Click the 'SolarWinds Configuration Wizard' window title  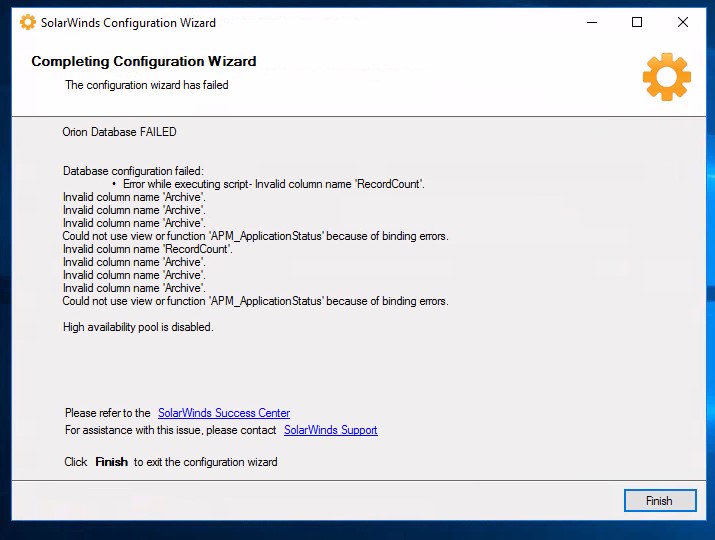(128, 22)
